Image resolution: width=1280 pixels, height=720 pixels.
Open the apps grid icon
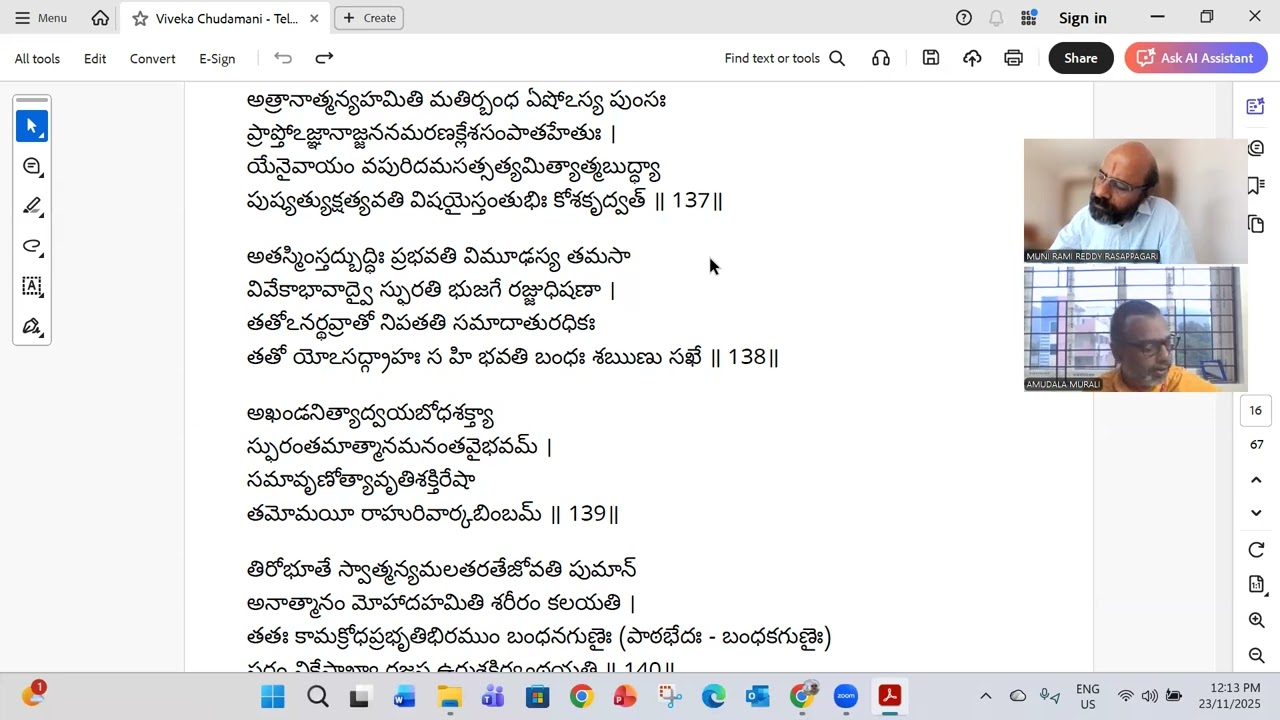pos(1028,18)
